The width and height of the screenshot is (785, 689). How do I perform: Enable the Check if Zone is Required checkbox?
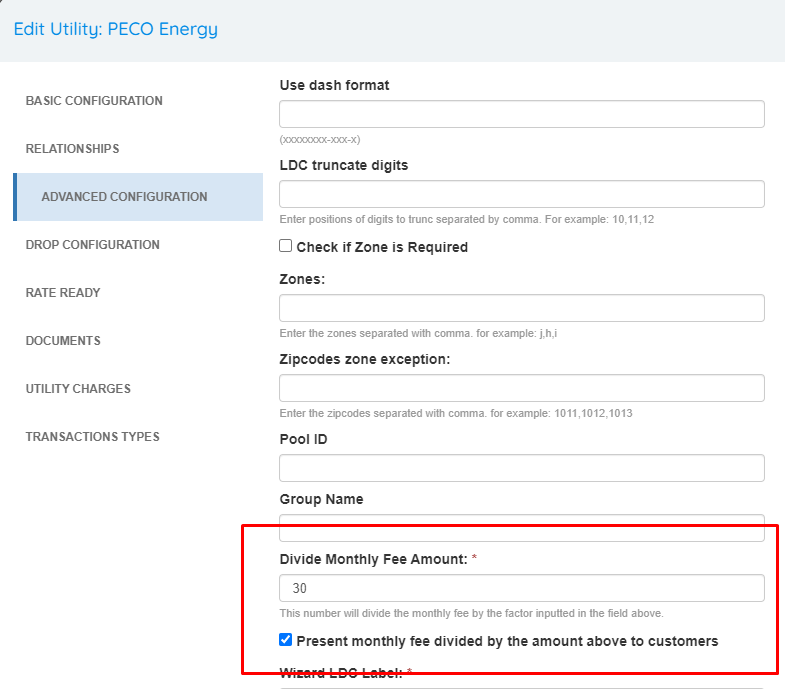285,246
